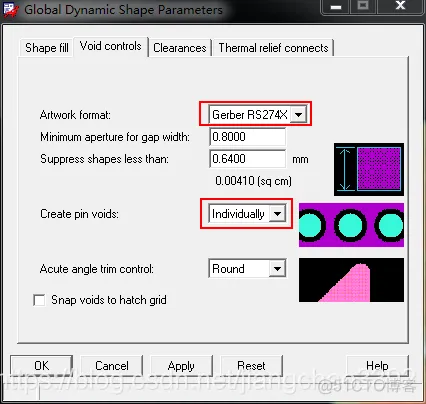Maximize the dialog window
Image resolution: width=426 pixels, height=404 pixels.
point(363,7)
